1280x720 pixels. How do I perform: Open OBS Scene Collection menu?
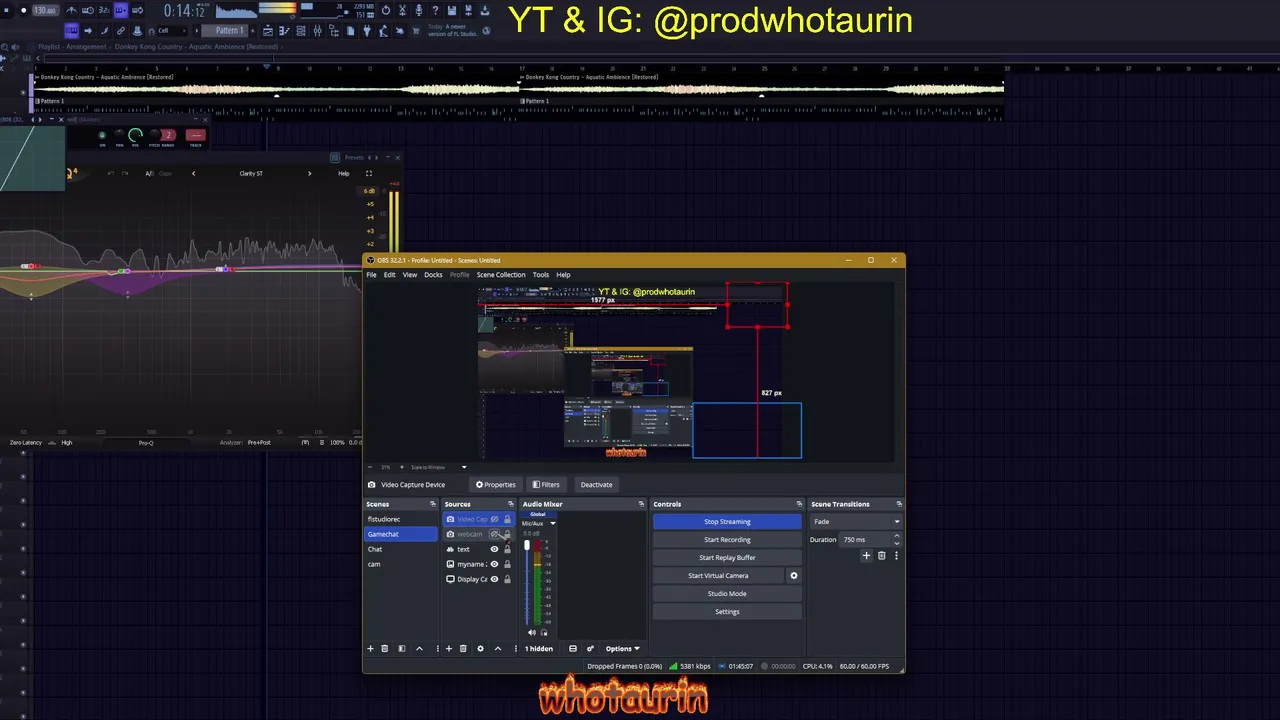(x=501, y=275)
